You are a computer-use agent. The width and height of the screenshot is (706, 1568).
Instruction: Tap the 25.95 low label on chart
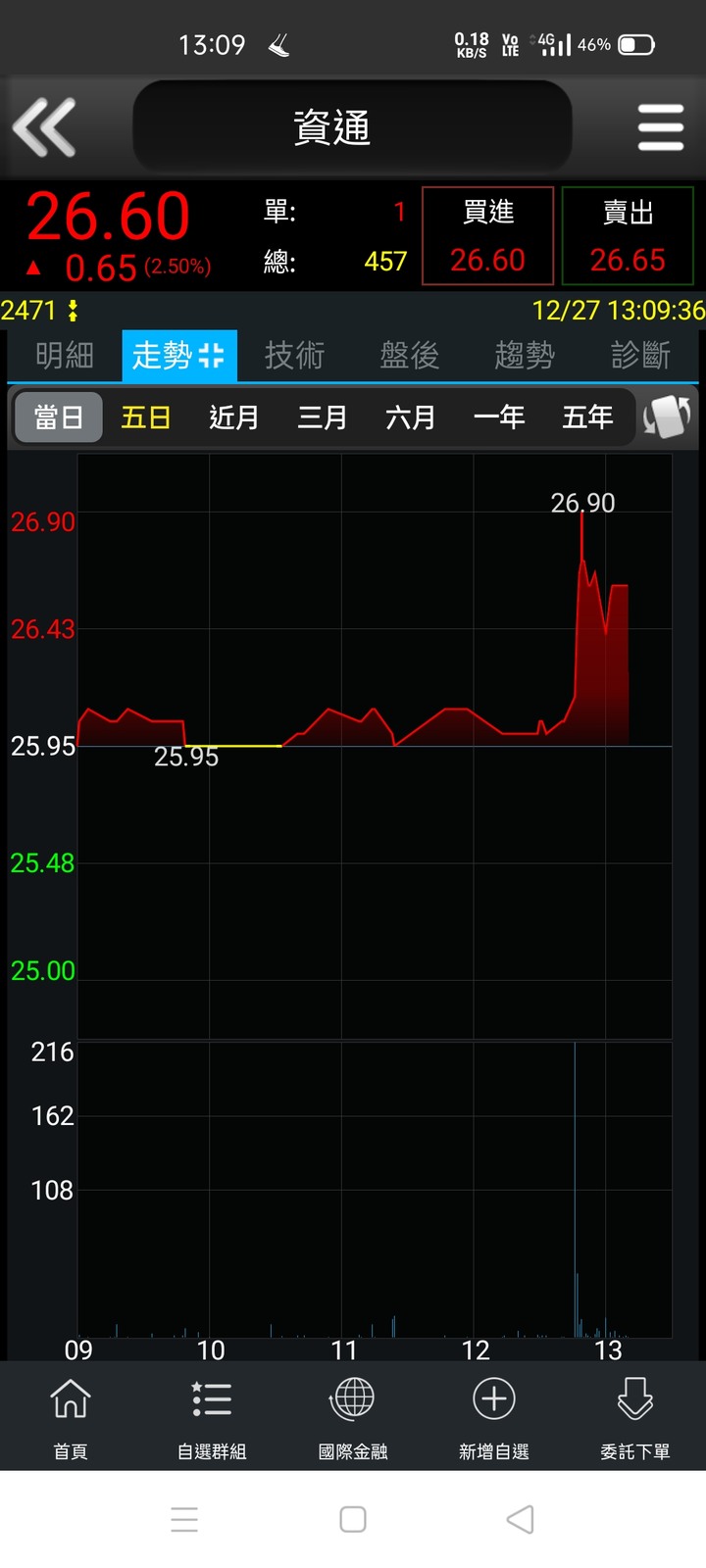pyautogui.click(x=186, y=757)
